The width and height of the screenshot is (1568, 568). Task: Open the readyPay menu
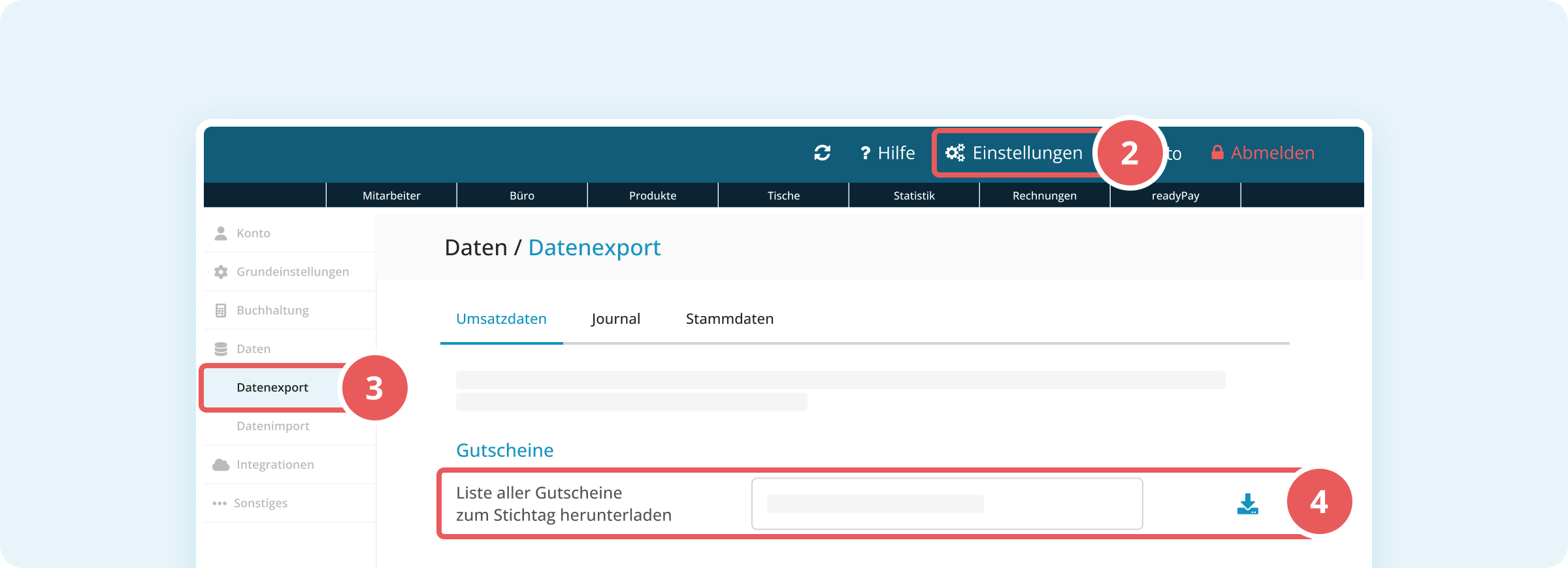[x=1175, y=195]
